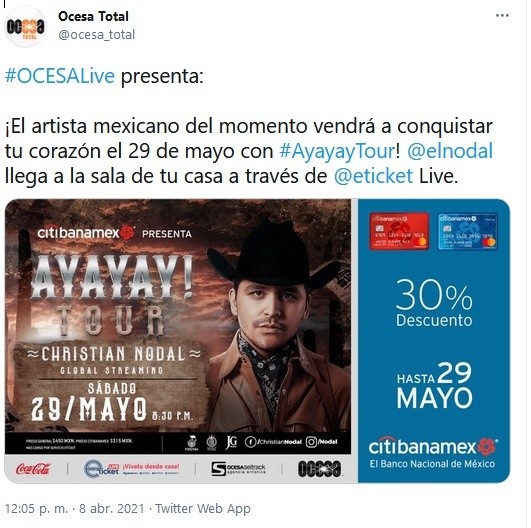
Task: Open the @elnodal mention
Action: point(450,151)
